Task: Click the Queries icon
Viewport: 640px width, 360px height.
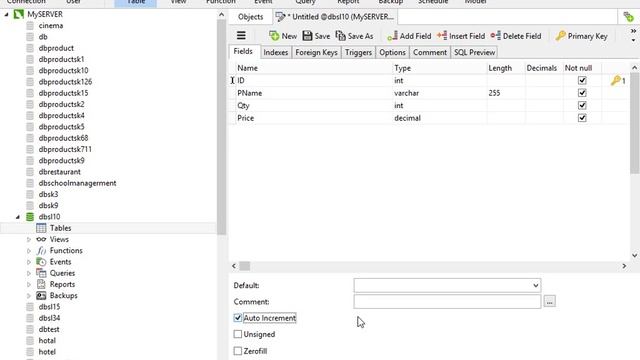Action: coord(41,273)
